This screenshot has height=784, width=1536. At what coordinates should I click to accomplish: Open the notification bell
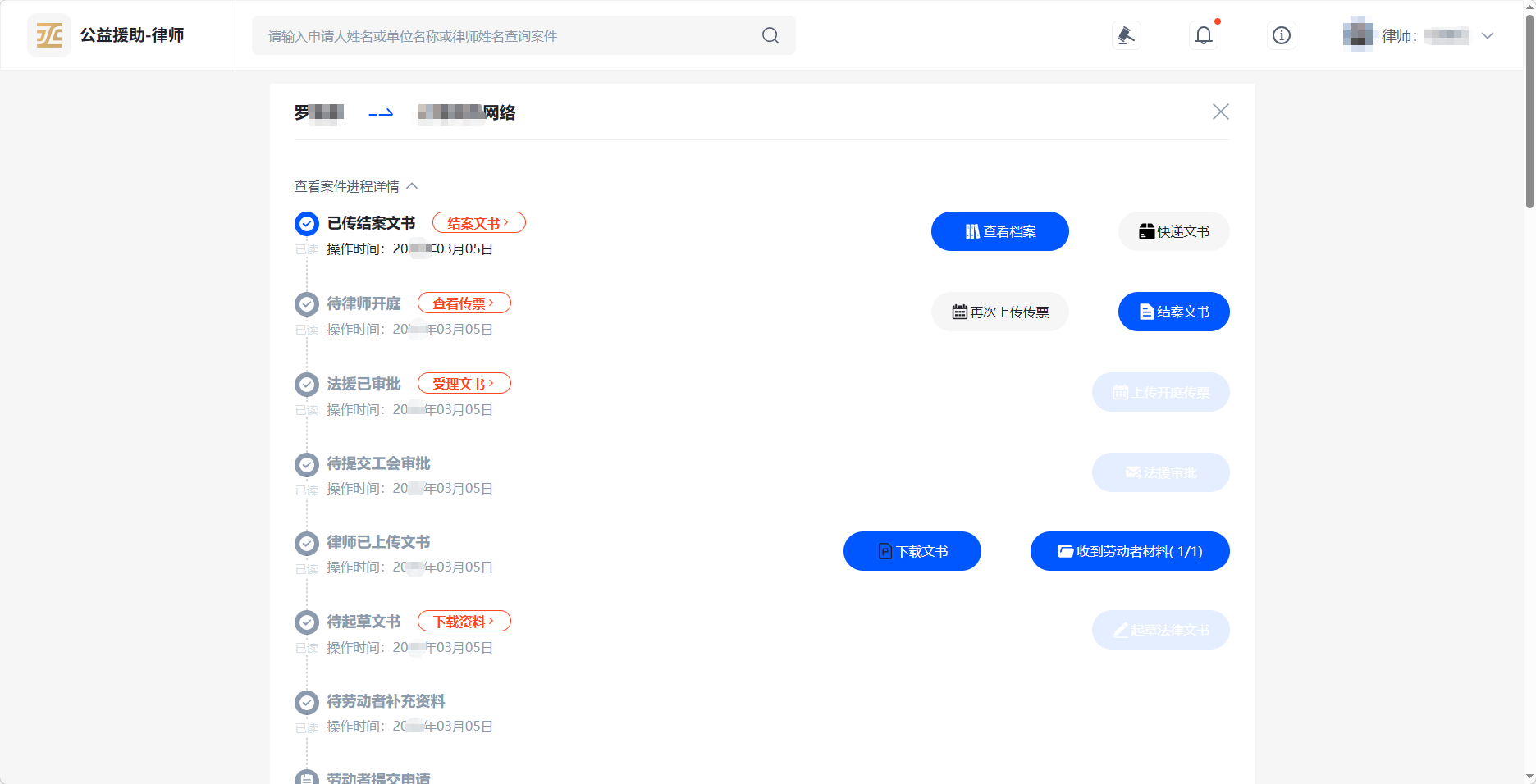point(1203,35)
